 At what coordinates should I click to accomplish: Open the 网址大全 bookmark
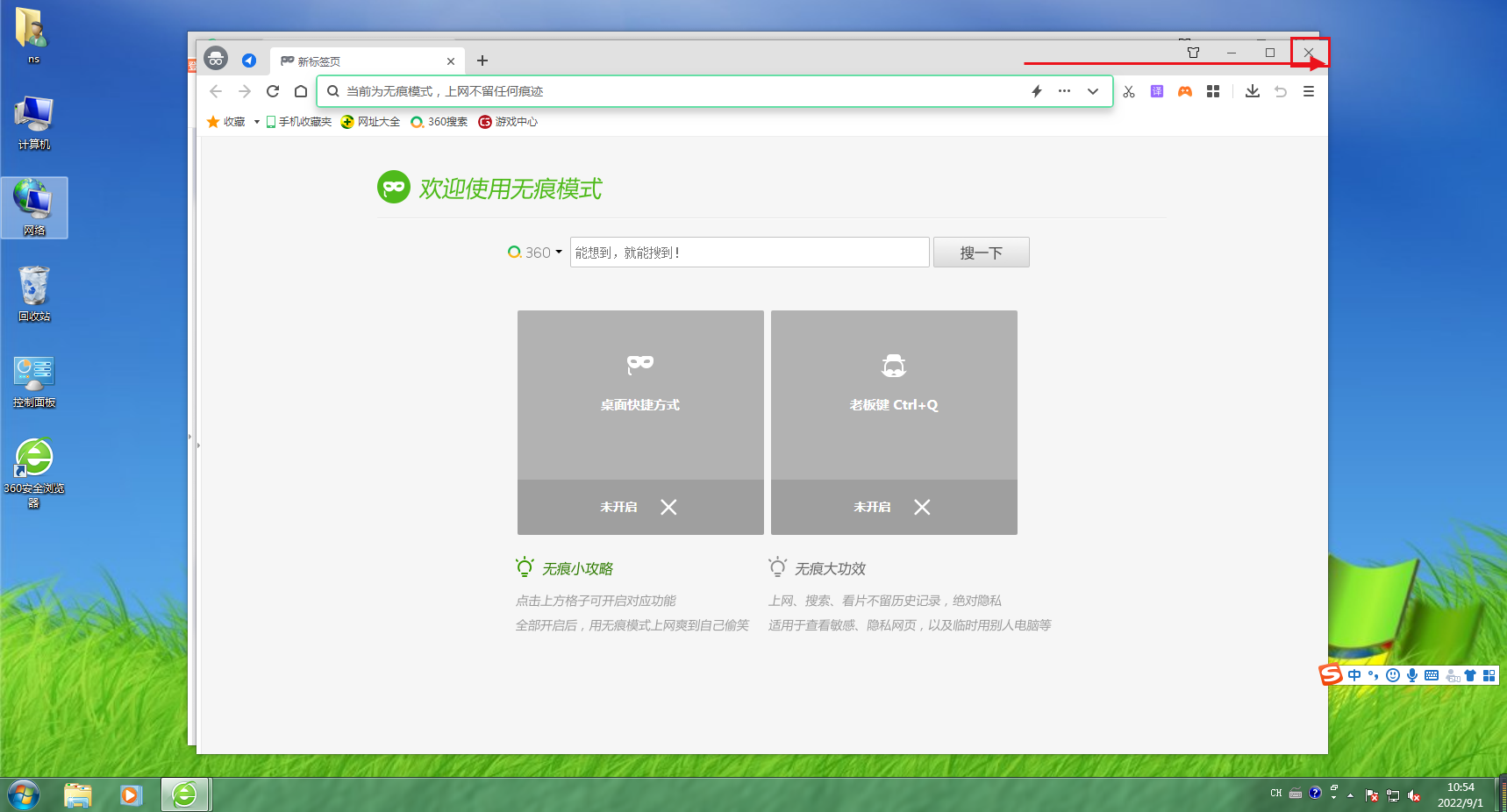tap(370, 122)
